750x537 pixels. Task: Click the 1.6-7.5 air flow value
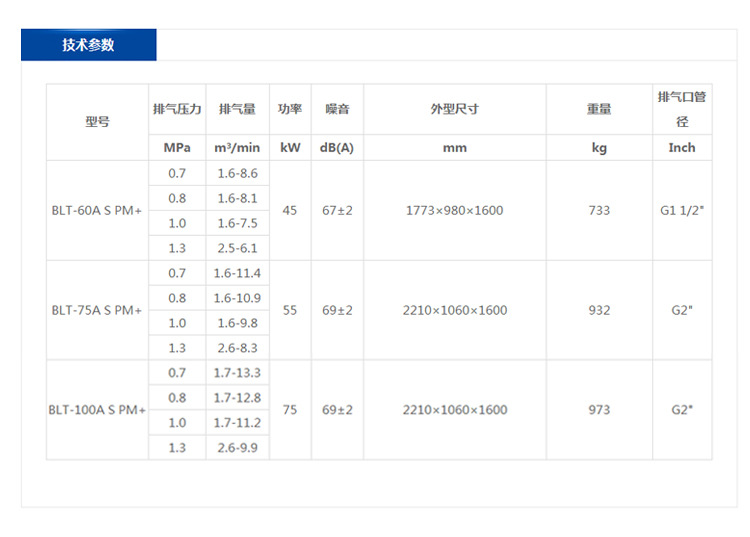coord(237,223)
